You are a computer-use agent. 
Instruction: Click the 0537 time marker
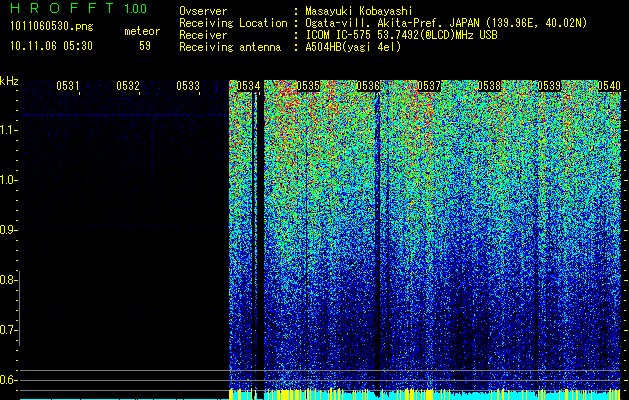coord(429,86)
